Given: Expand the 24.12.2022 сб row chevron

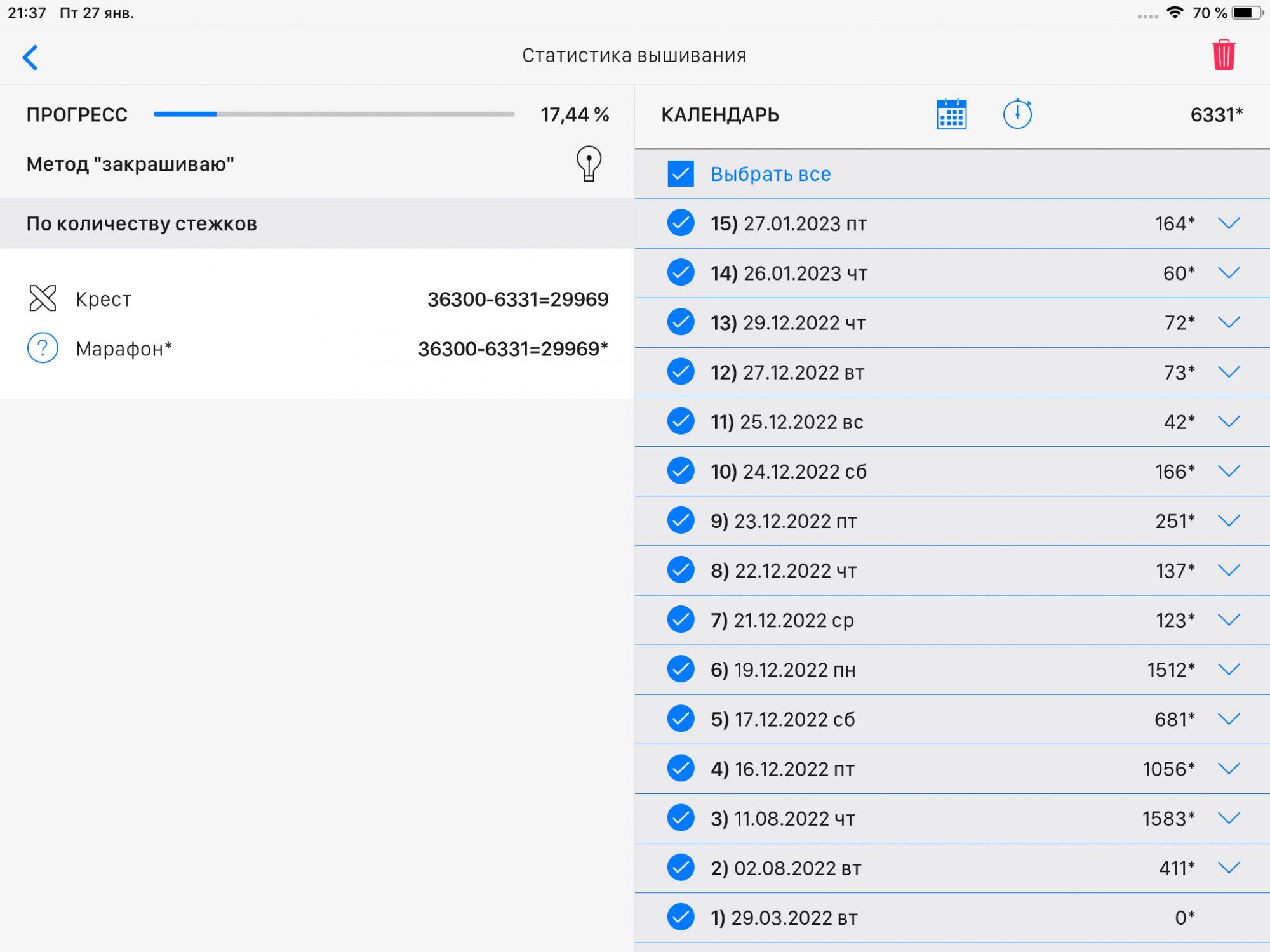Looking at the screenshot, I should [1229, 471].
